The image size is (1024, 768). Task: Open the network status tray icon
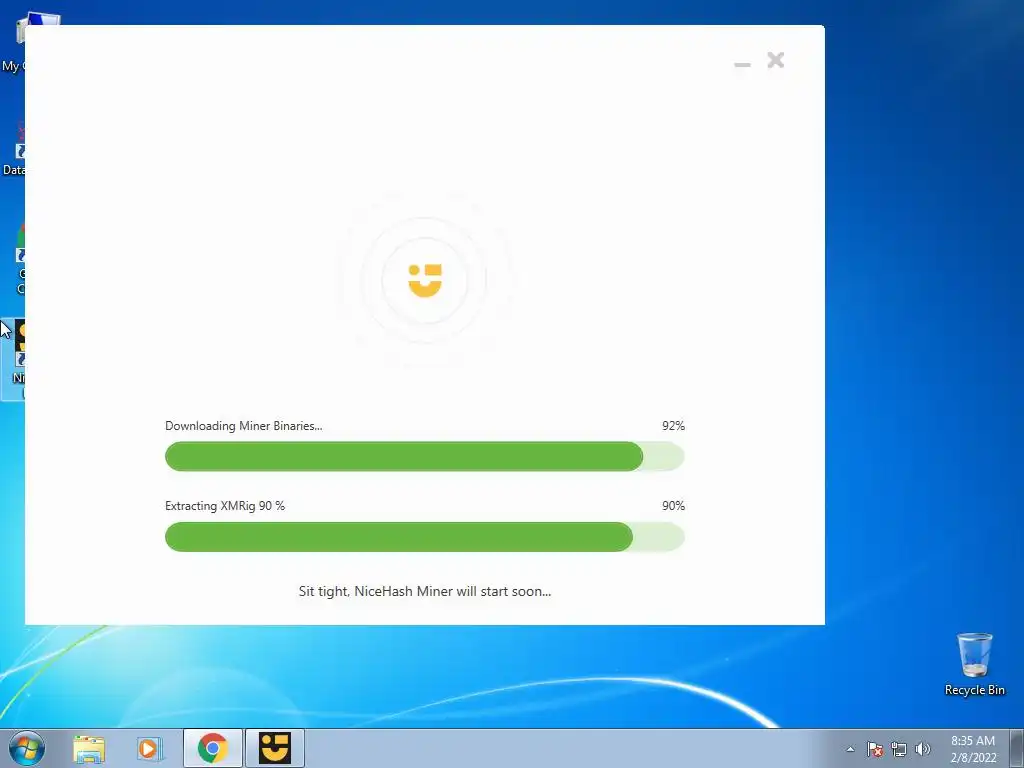899,749
